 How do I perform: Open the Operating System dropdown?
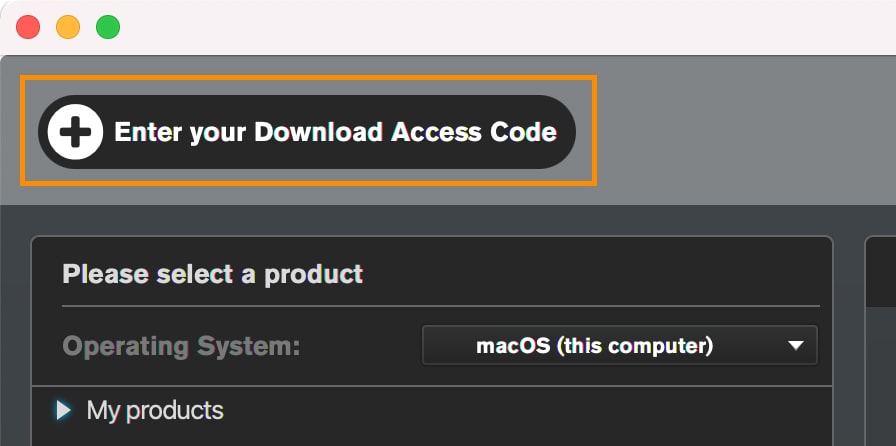pyautogui.click(x=619, y=346)
